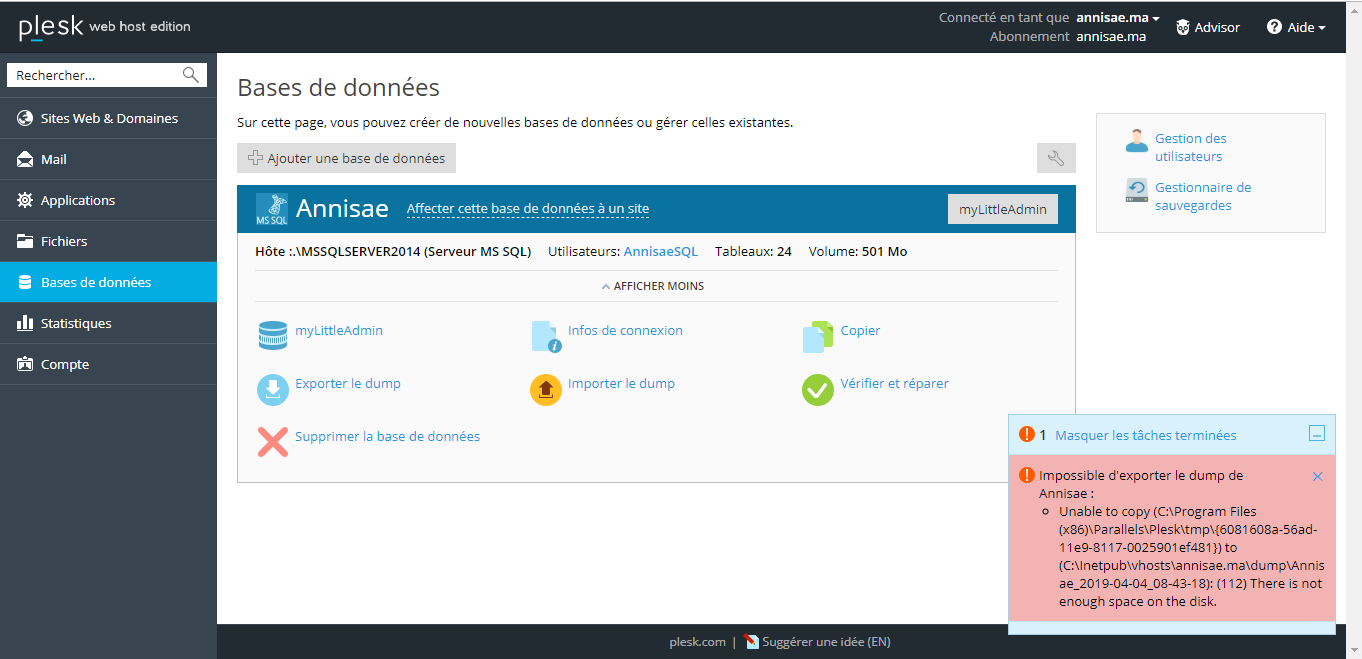Open the plesk.com footer link
Image resolution: width=1362 pixels, height=659 pixels.
(698, 642)
